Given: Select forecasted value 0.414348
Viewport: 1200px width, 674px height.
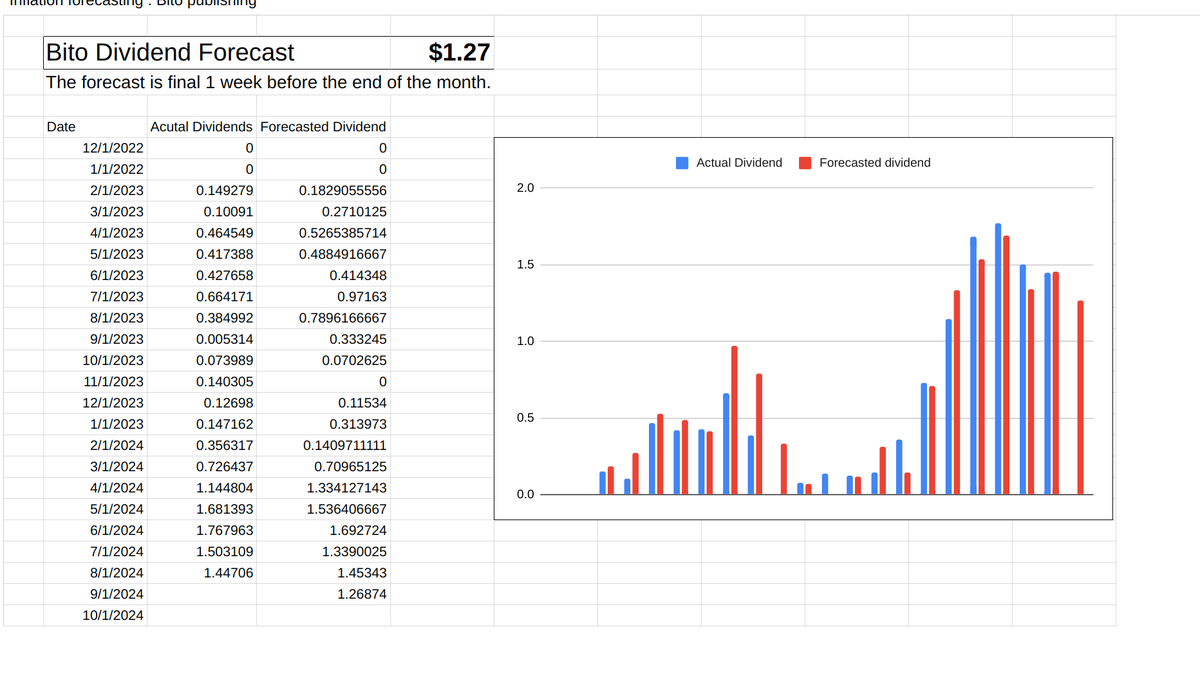Looking at the screenshot, I should tap(323, 275).
